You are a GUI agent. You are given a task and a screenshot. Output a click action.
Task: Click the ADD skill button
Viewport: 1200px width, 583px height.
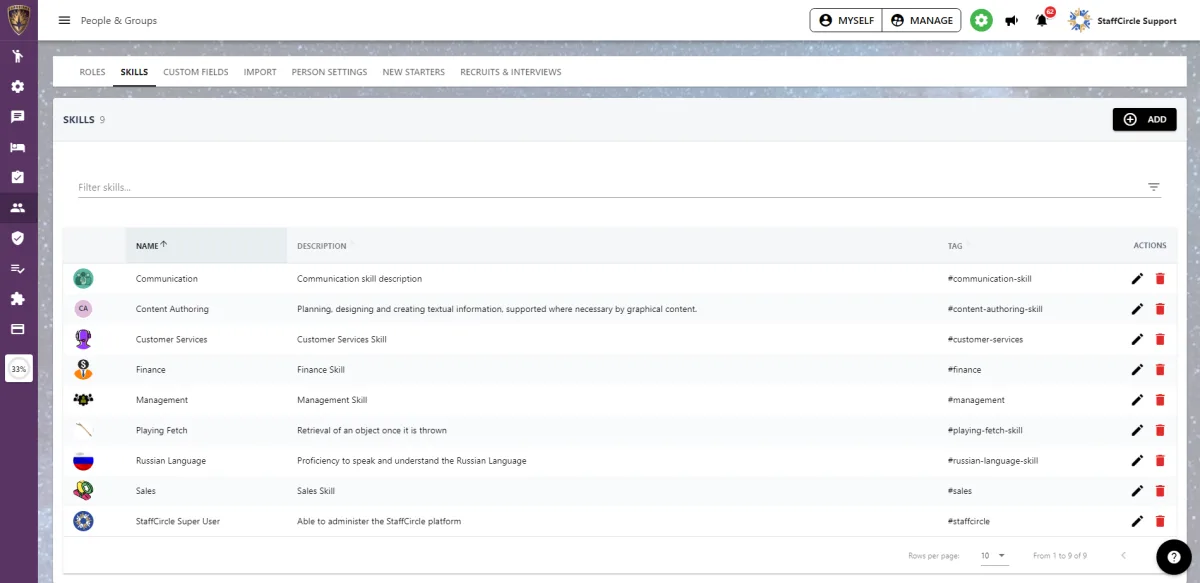pos(1144,119)
